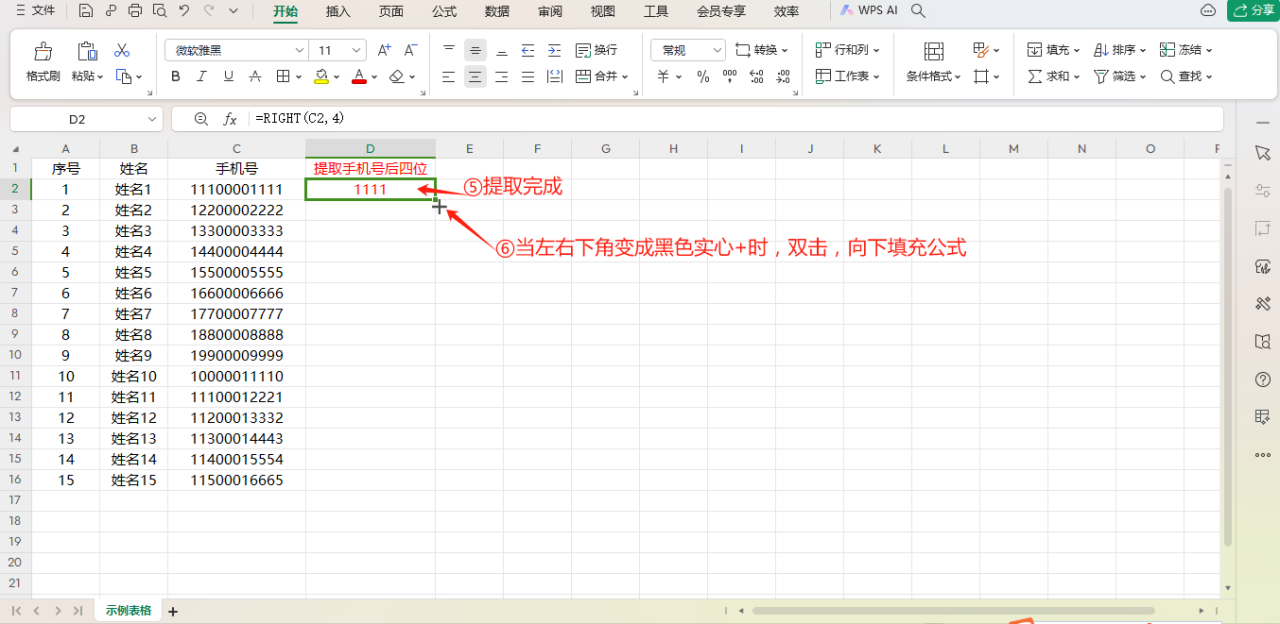This screenshot has height=624, width=1280.
Task: Open the 查找 find menu
Action: pyautogui.click(x=1186, y=76)
